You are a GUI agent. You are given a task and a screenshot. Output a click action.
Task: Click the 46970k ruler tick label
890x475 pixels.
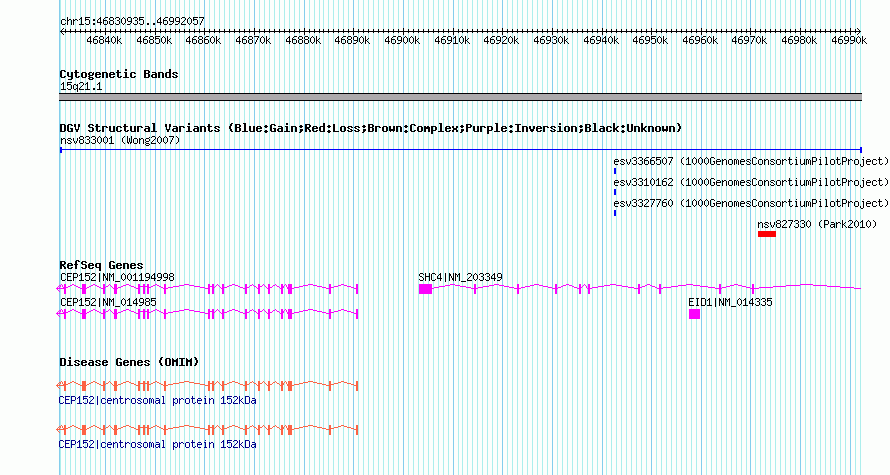[749, 40]
